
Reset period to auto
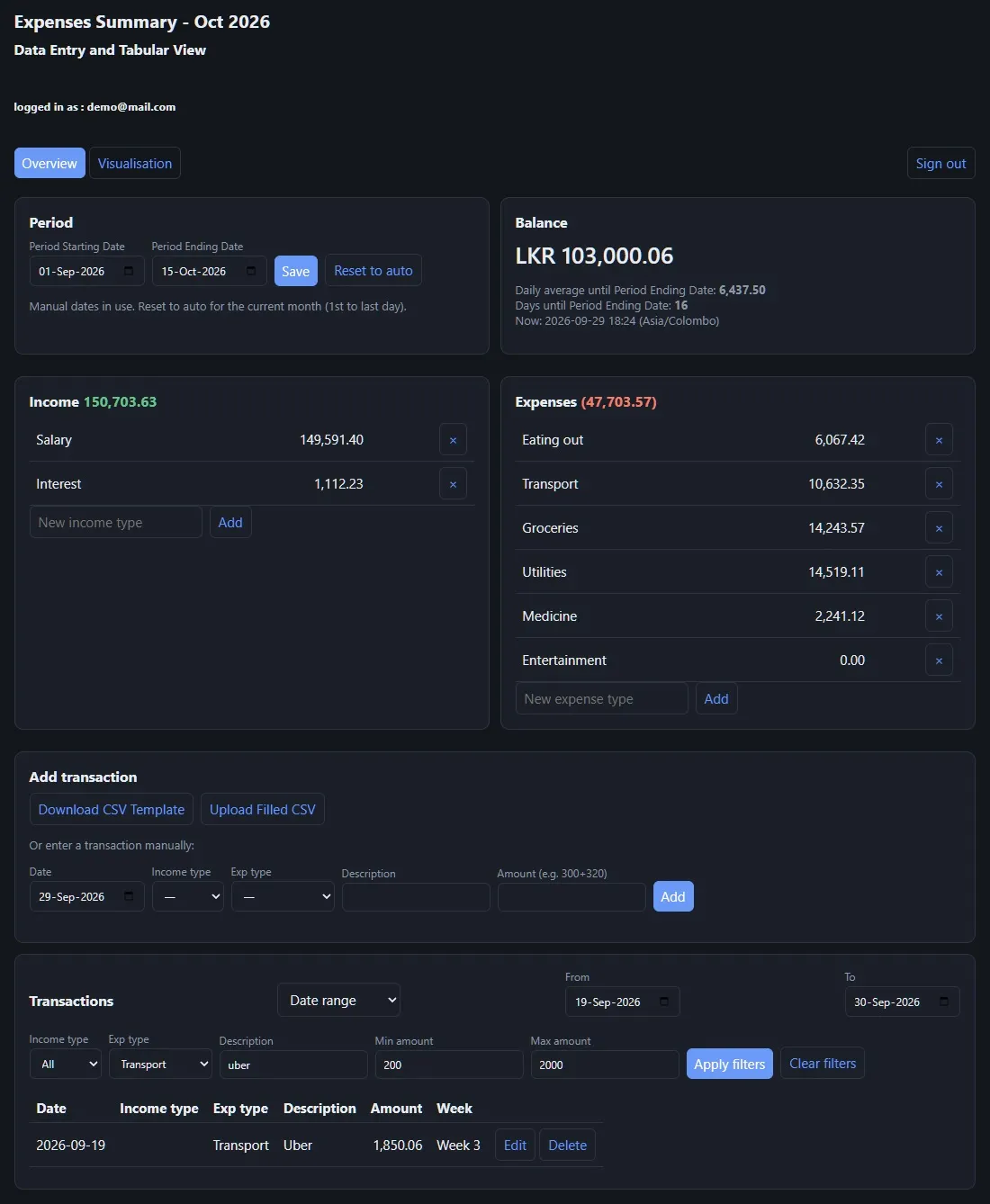pyautogui.click(x=373, y=271)
